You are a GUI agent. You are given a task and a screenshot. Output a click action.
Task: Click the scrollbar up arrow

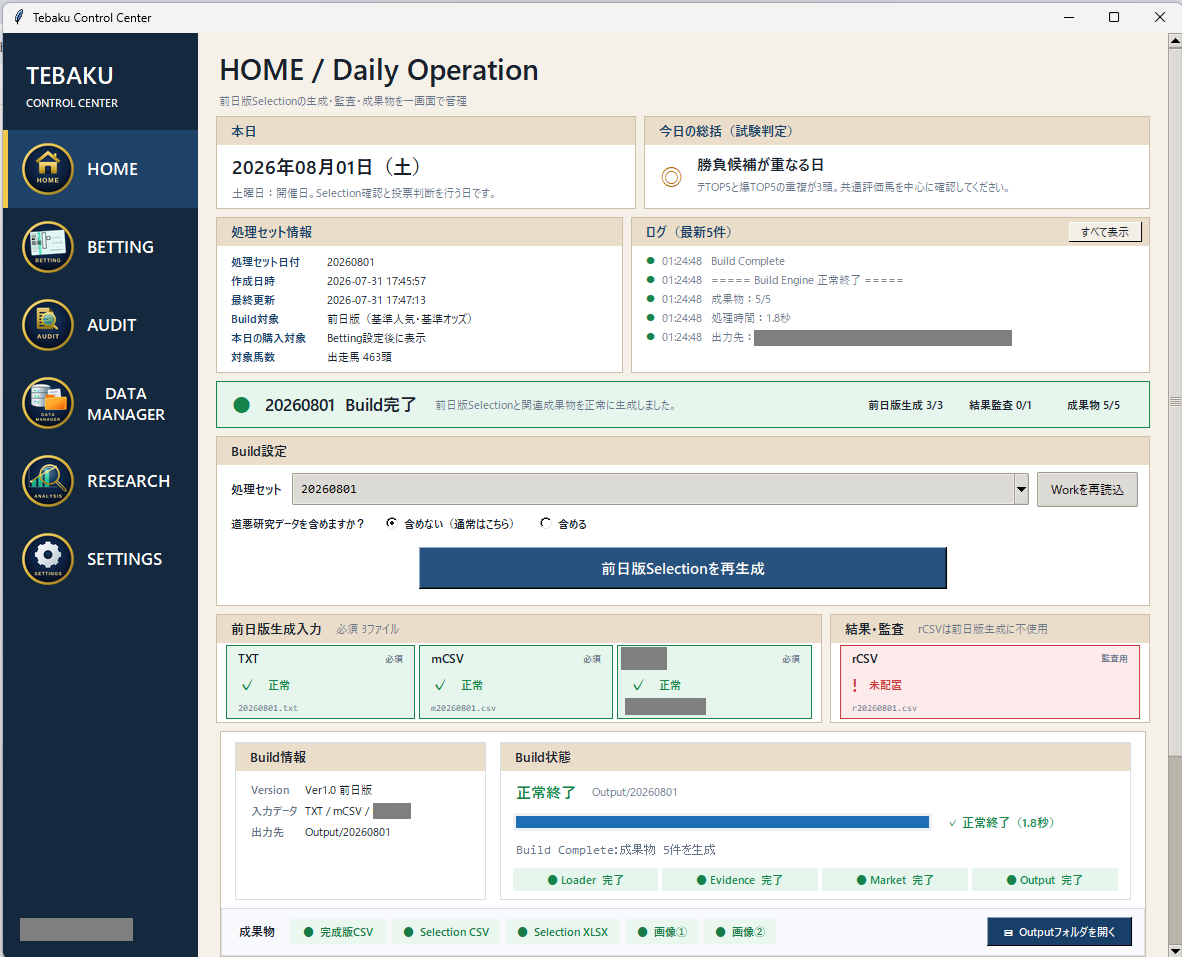pos(1174,41)
